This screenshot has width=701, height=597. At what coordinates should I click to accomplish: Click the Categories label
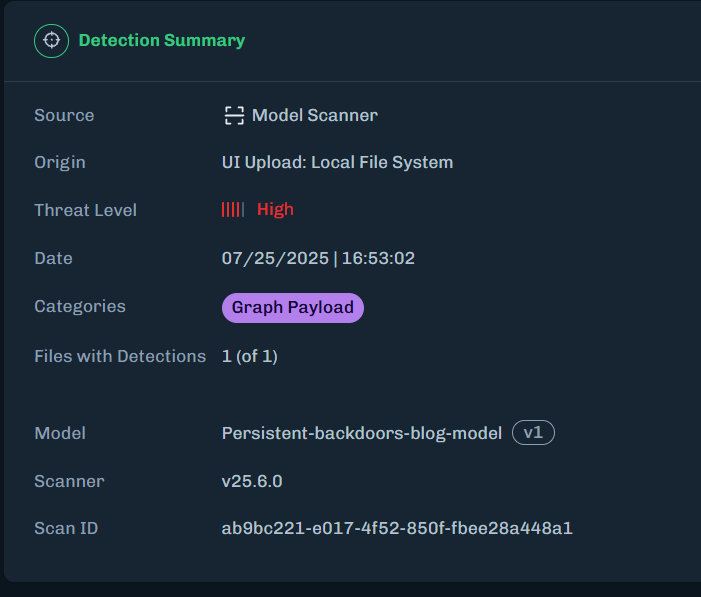[80, 307]
